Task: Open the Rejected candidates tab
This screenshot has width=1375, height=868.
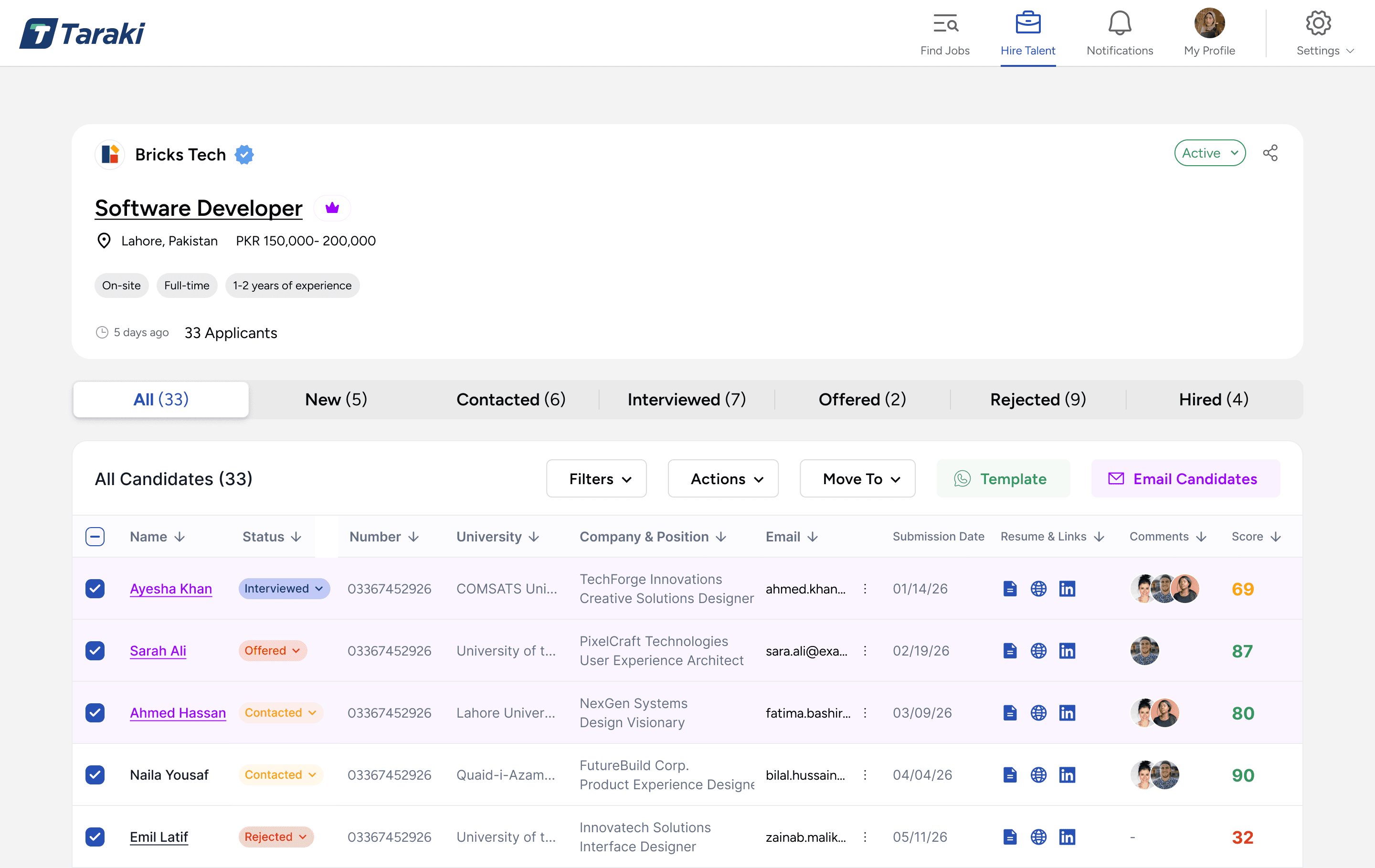Action: pyautogui.click(x=1037, y=399)
